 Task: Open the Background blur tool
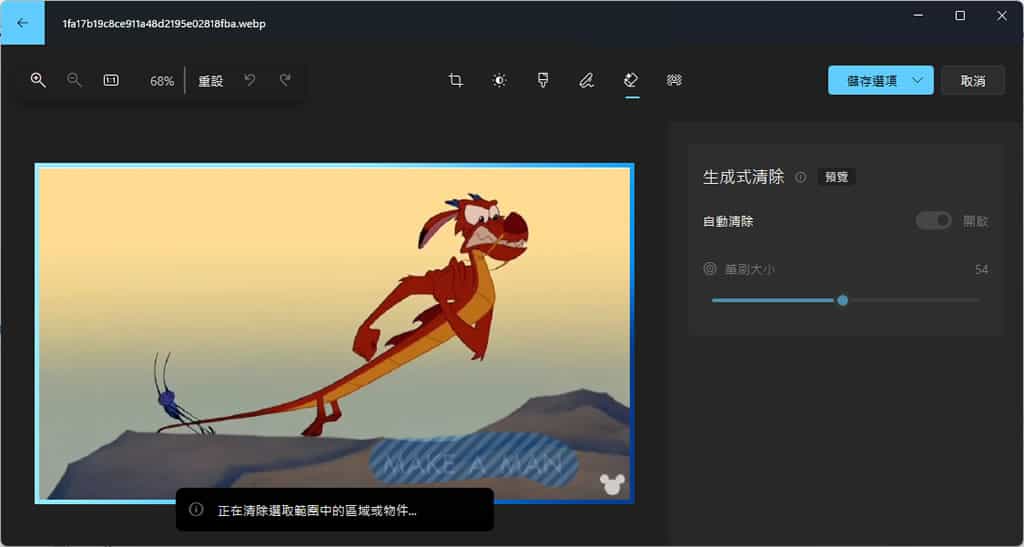pyautogui.click(x=675, y=80)
